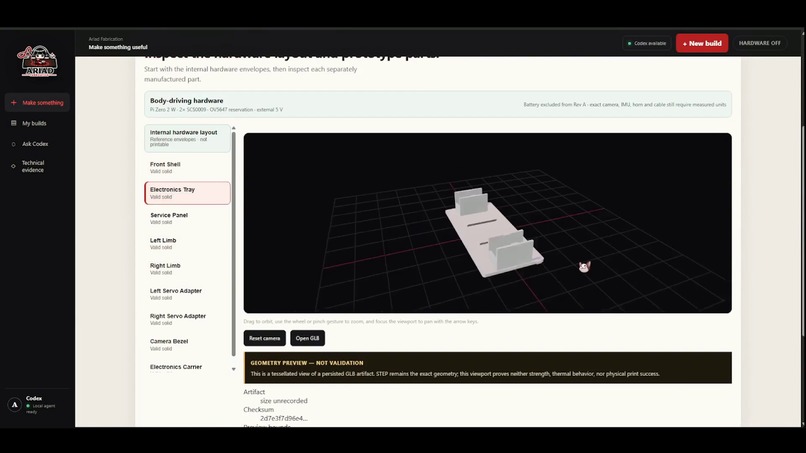
Task: Click the 'Drag to orbit' viewport hint
Action: (x=361, y=322)
